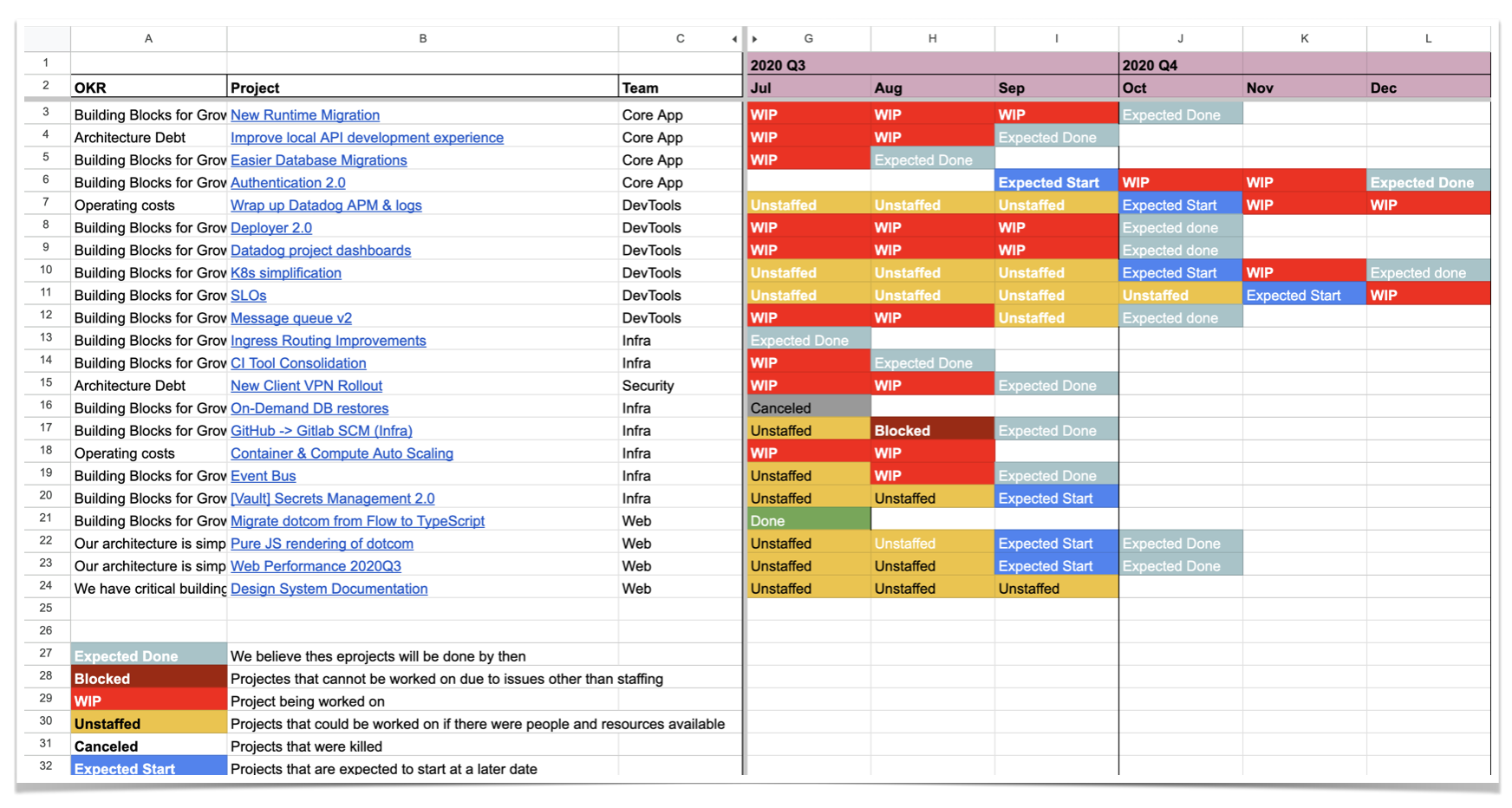Open New Client VPN Rollout link
This screenshot has width=1512, height=808.
(x=306, y=385)
